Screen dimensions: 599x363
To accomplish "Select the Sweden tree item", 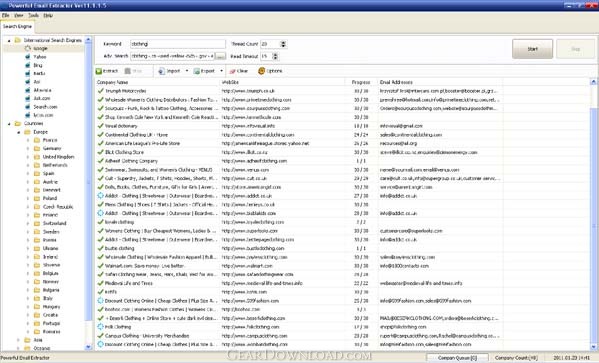I will point(51,232).
